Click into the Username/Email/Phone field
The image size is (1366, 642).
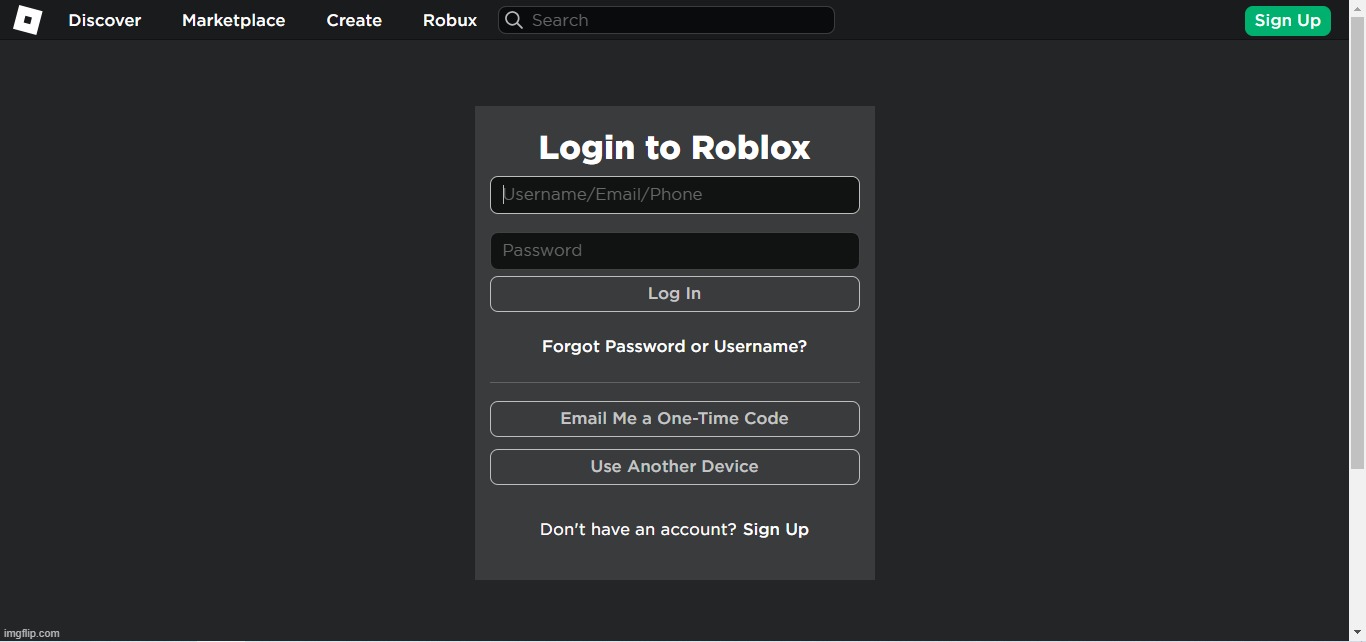pos(674,195)
